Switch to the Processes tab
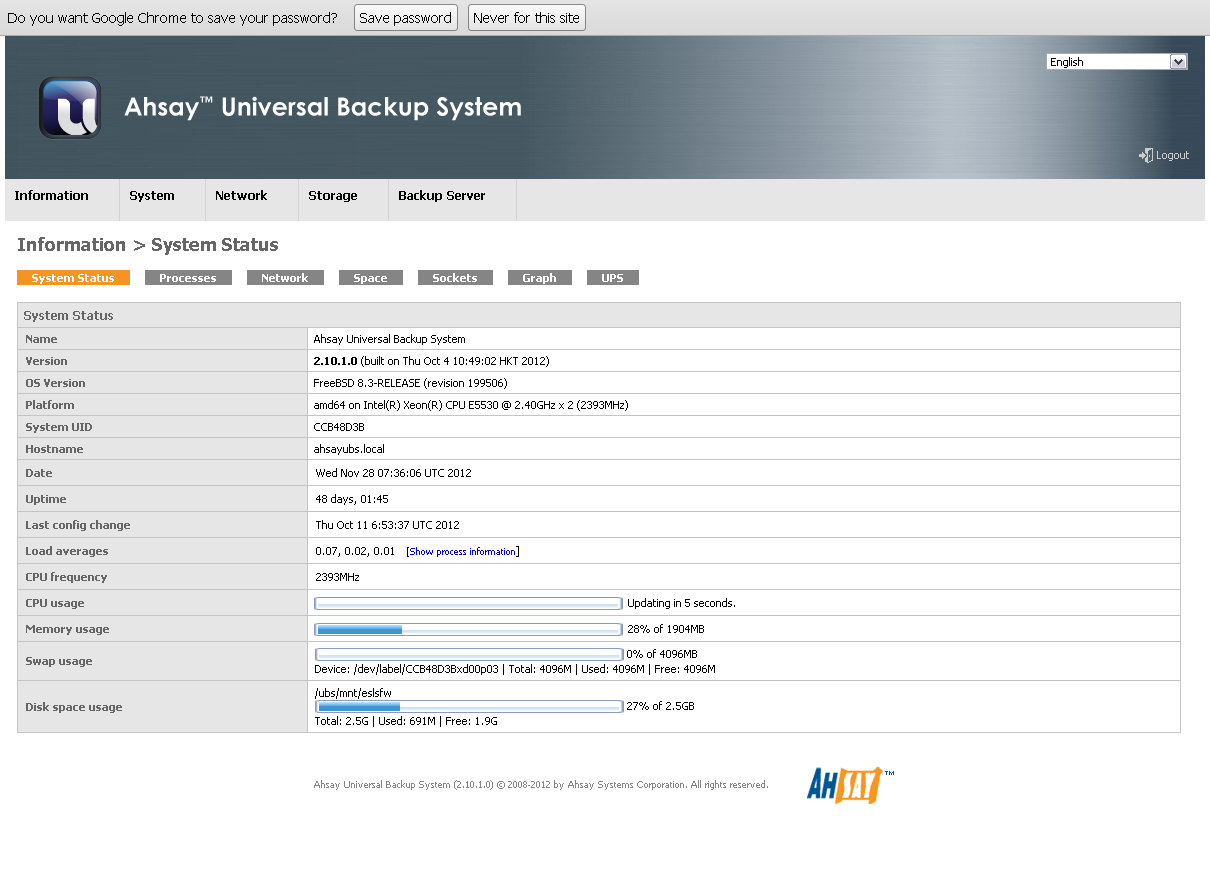 point(188,278)
